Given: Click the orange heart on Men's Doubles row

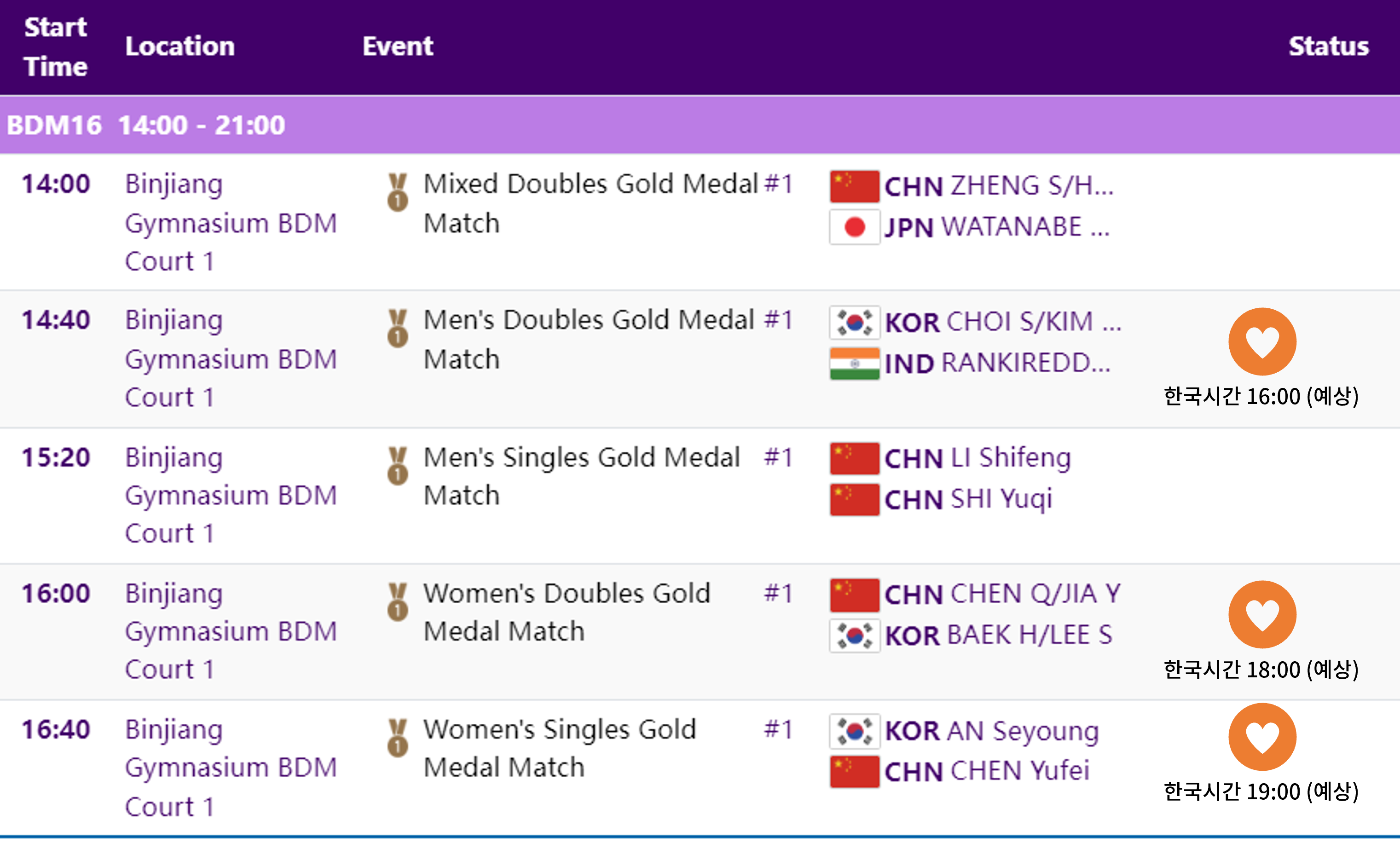Looking at the screenshot, I should pos(1262,341).
